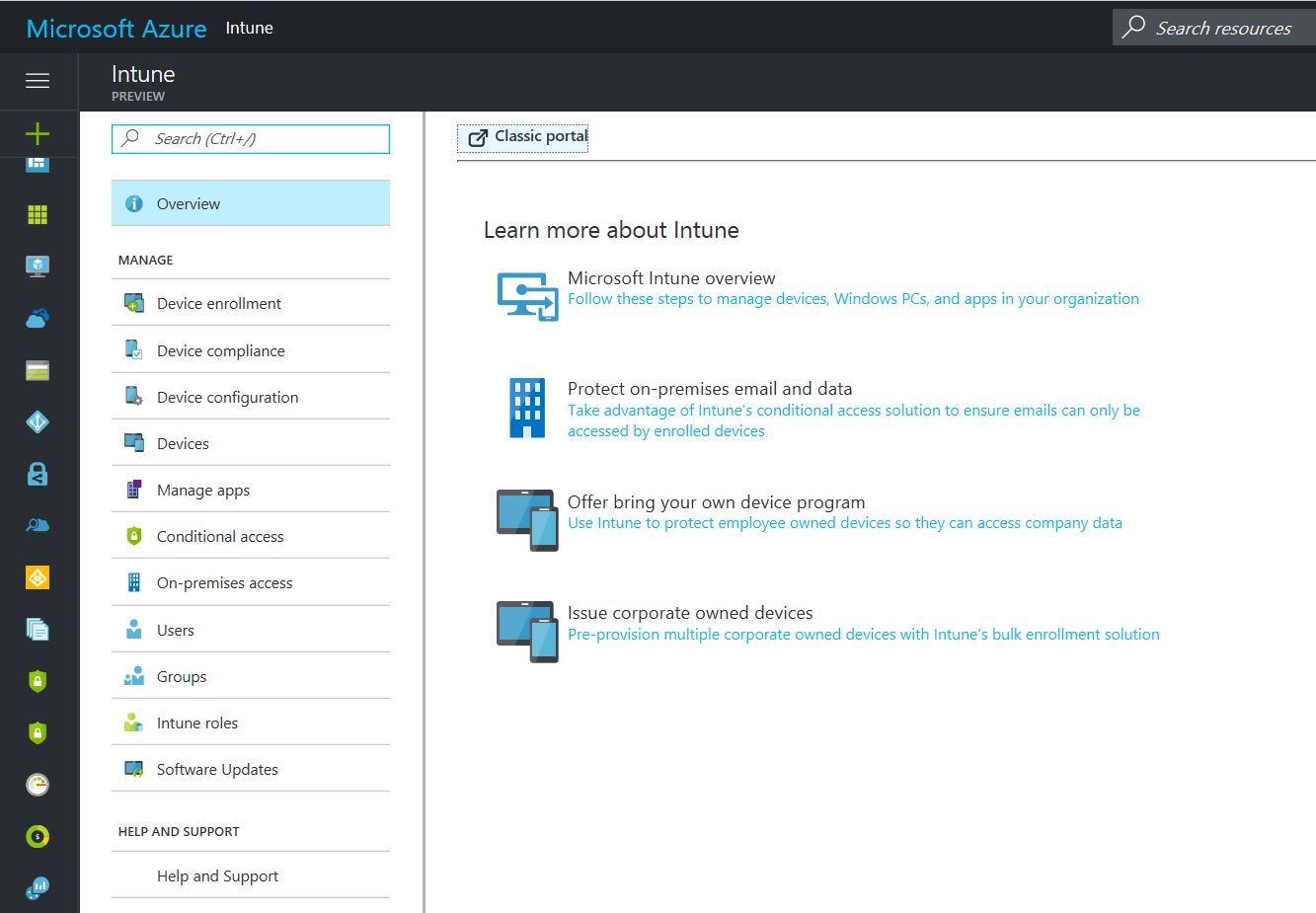Click the Classic portal button
Viewport: 1316px width, 913px height.
click(522, 137)
